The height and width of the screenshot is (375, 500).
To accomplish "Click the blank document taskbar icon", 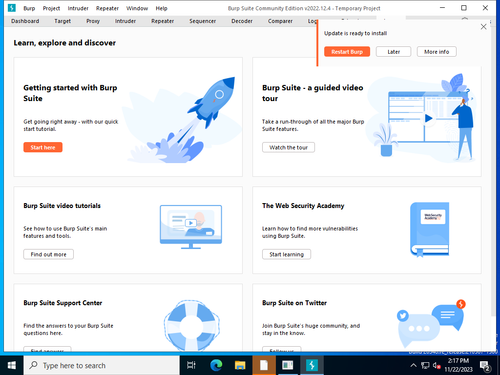I will click(264, 366).
